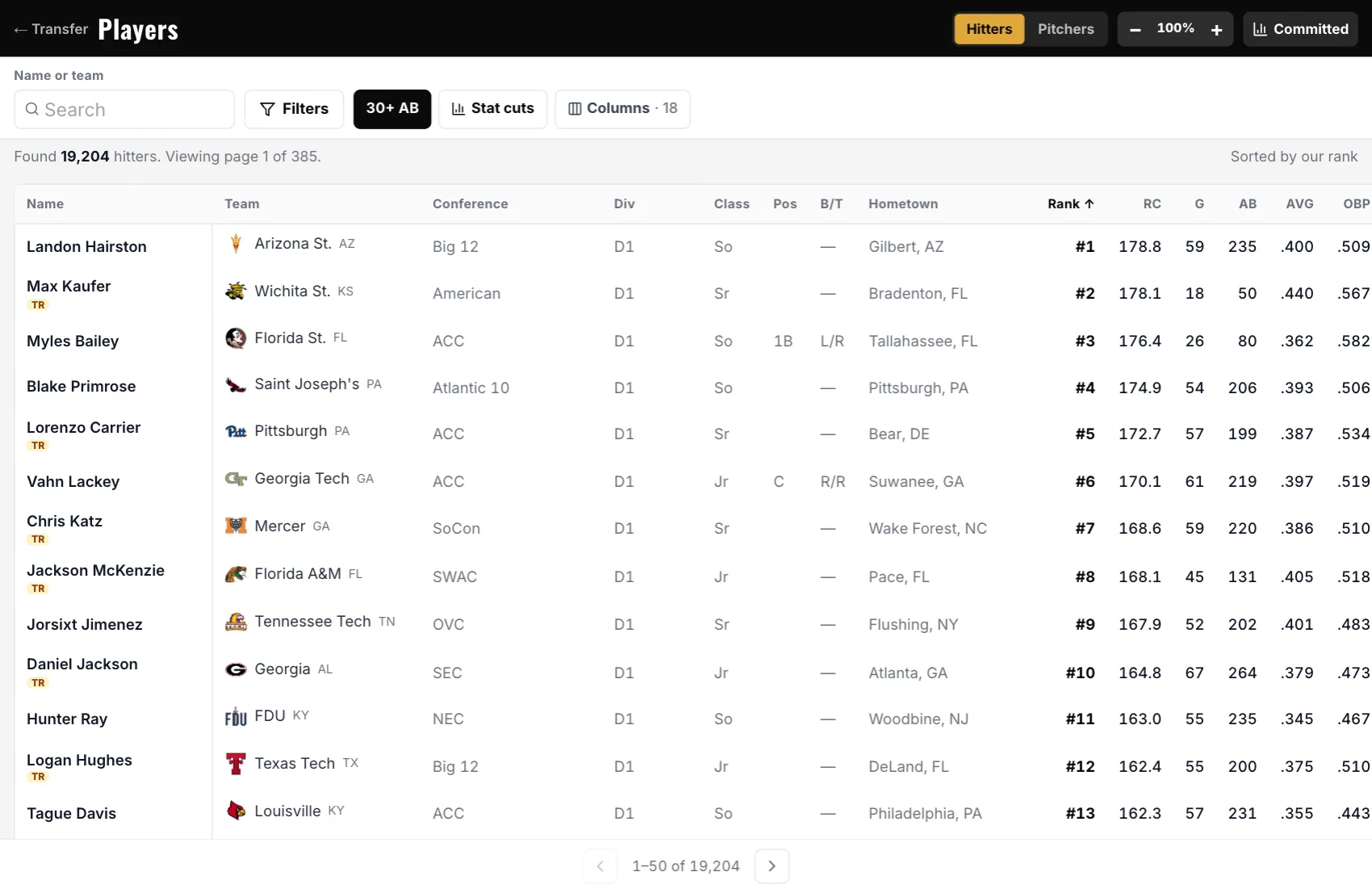Click the Florida A&M rattler logo
Screen dimensions: 1372x893
pyautogui.click(x=236, y=574)
